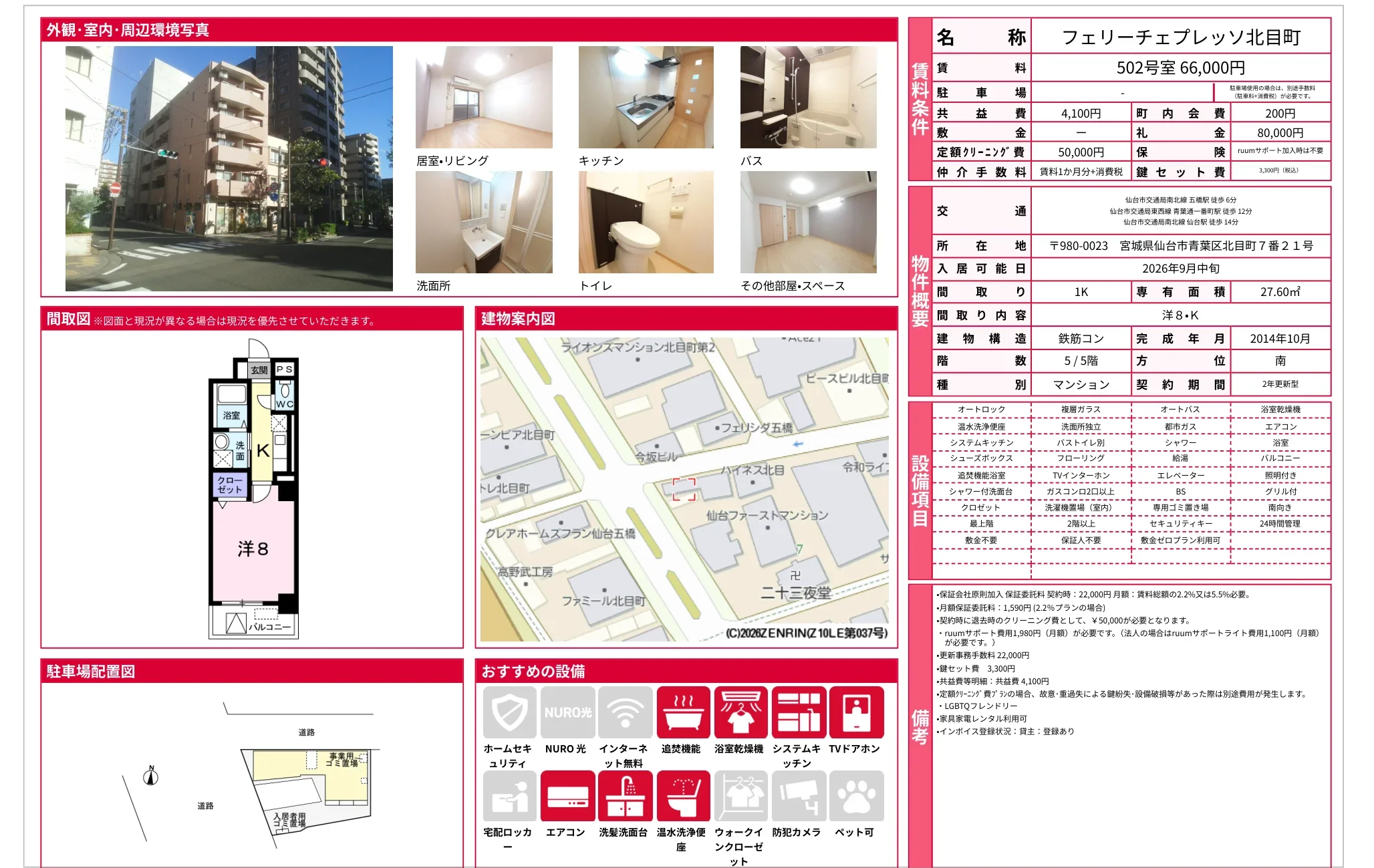Click the north compass icon in parking diagram
The height and width of the screenshot is (868, 1374).
pos(151,775)
